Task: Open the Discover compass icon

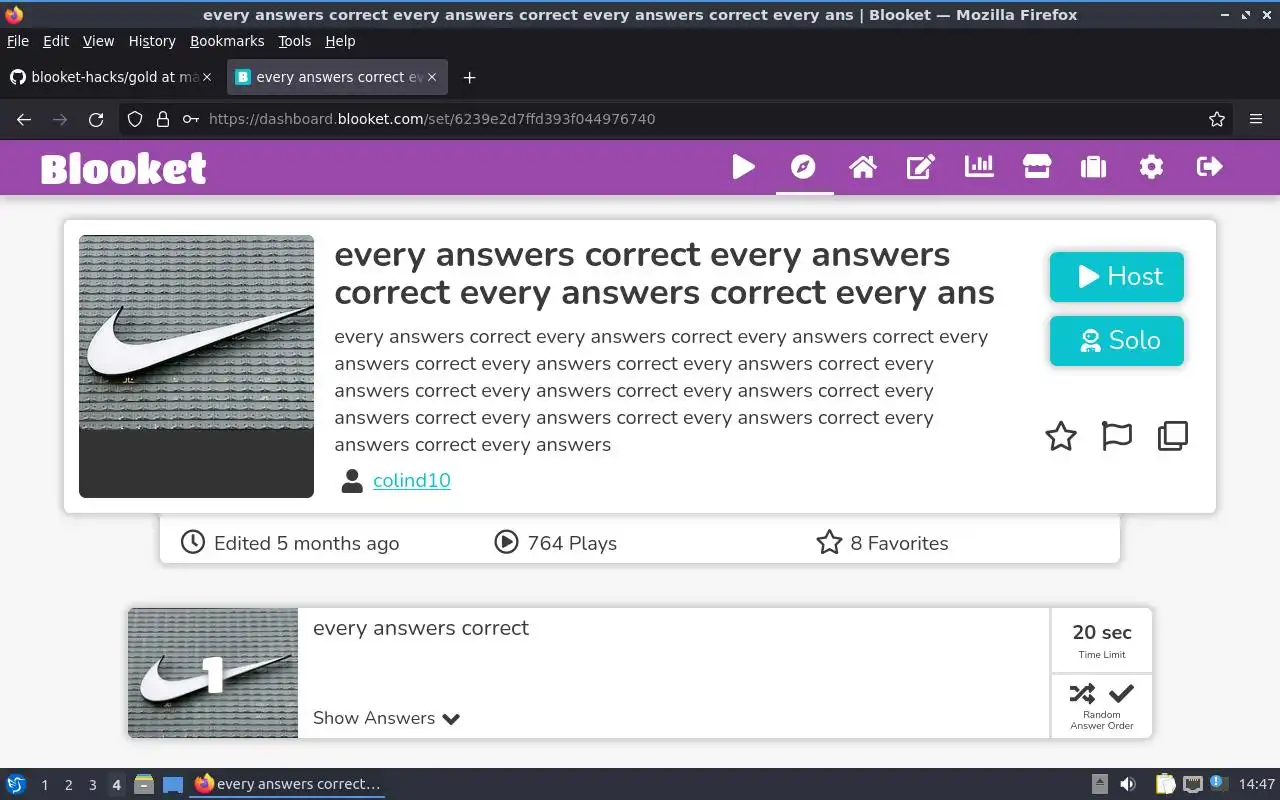Action: pyautogui.click(x=803, y=167)
